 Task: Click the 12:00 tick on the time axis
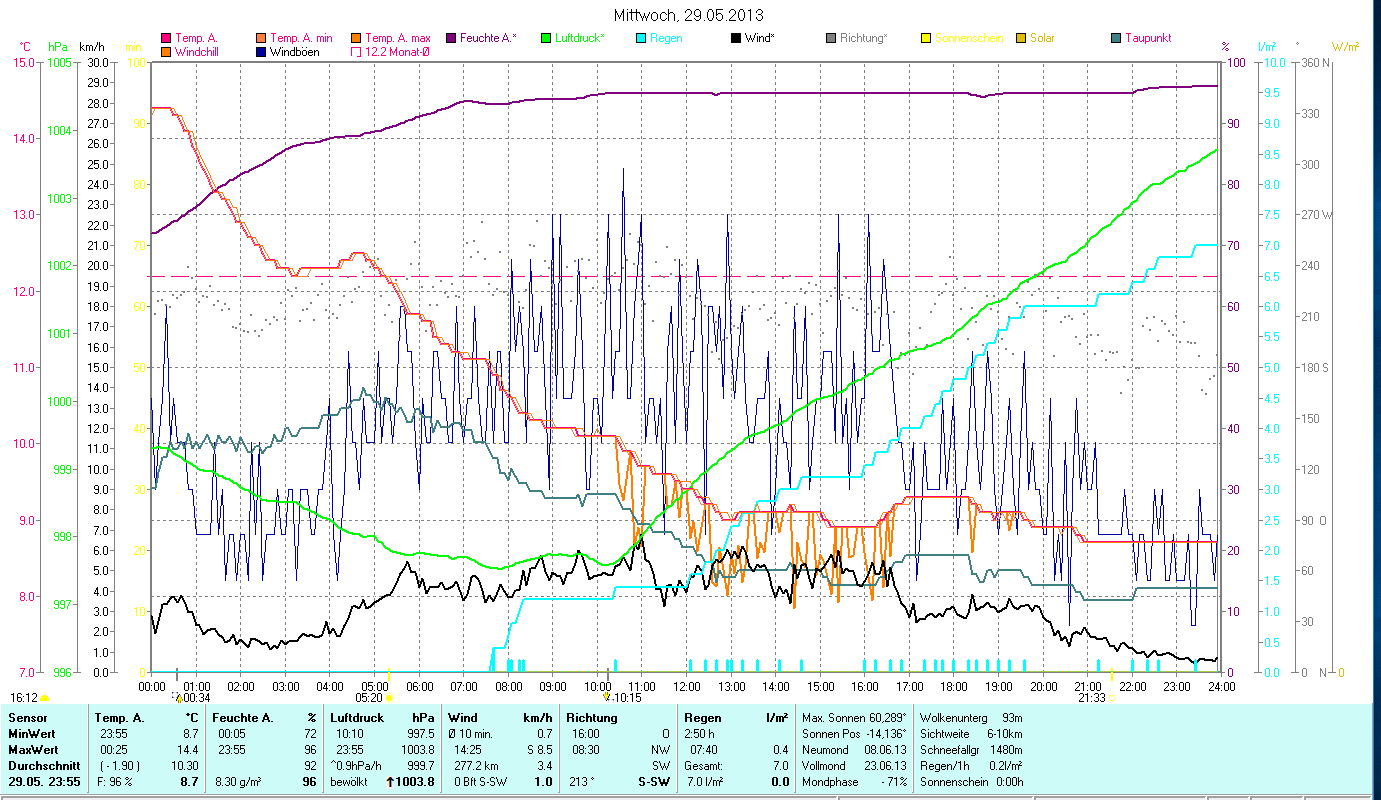[687, 687]
